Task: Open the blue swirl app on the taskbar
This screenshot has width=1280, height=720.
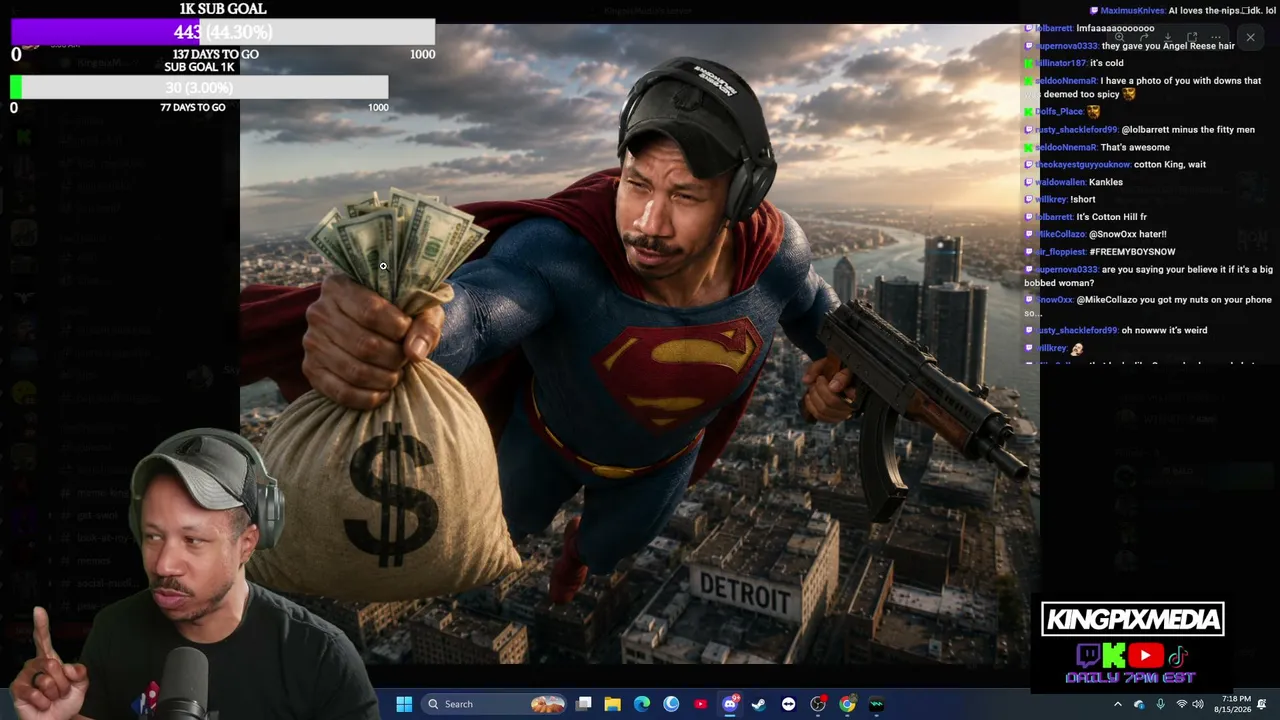Action: coord(671,704)
